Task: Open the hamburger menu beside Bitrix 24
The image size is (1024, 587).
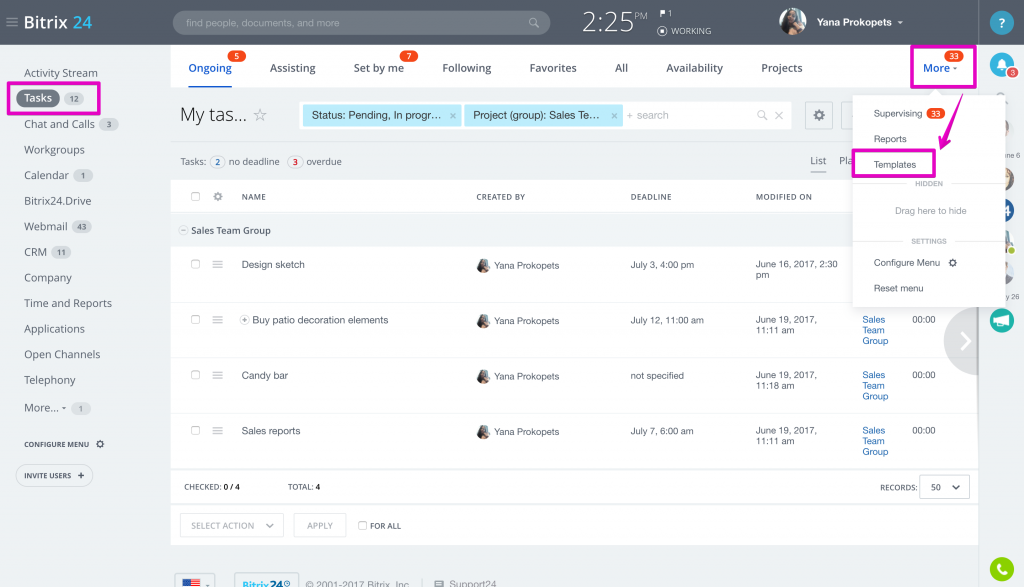Action: point(12,22)
